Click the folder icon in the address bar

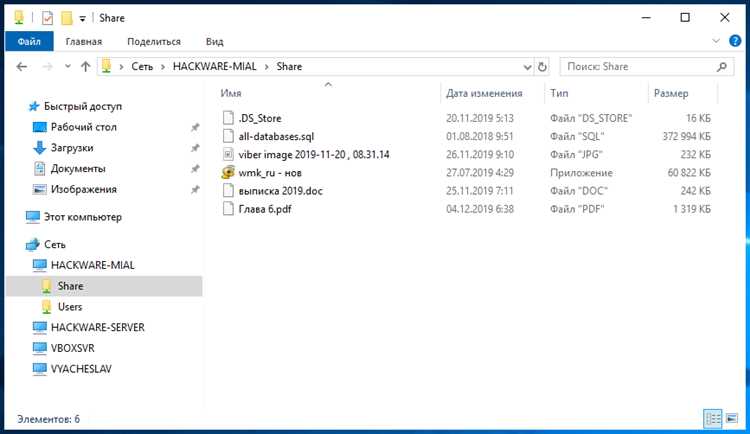107,67
